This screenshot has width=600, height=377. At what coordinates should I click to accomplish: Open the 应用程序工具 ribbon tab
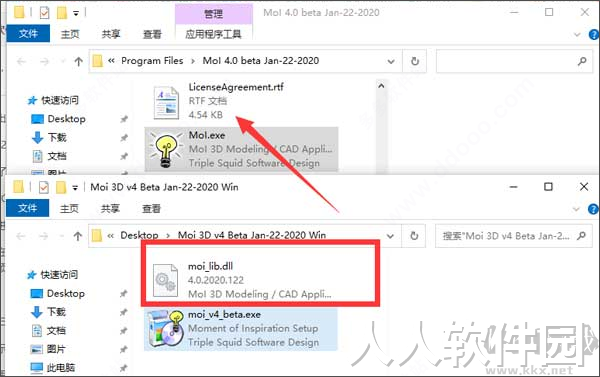(x=214, y=34)
